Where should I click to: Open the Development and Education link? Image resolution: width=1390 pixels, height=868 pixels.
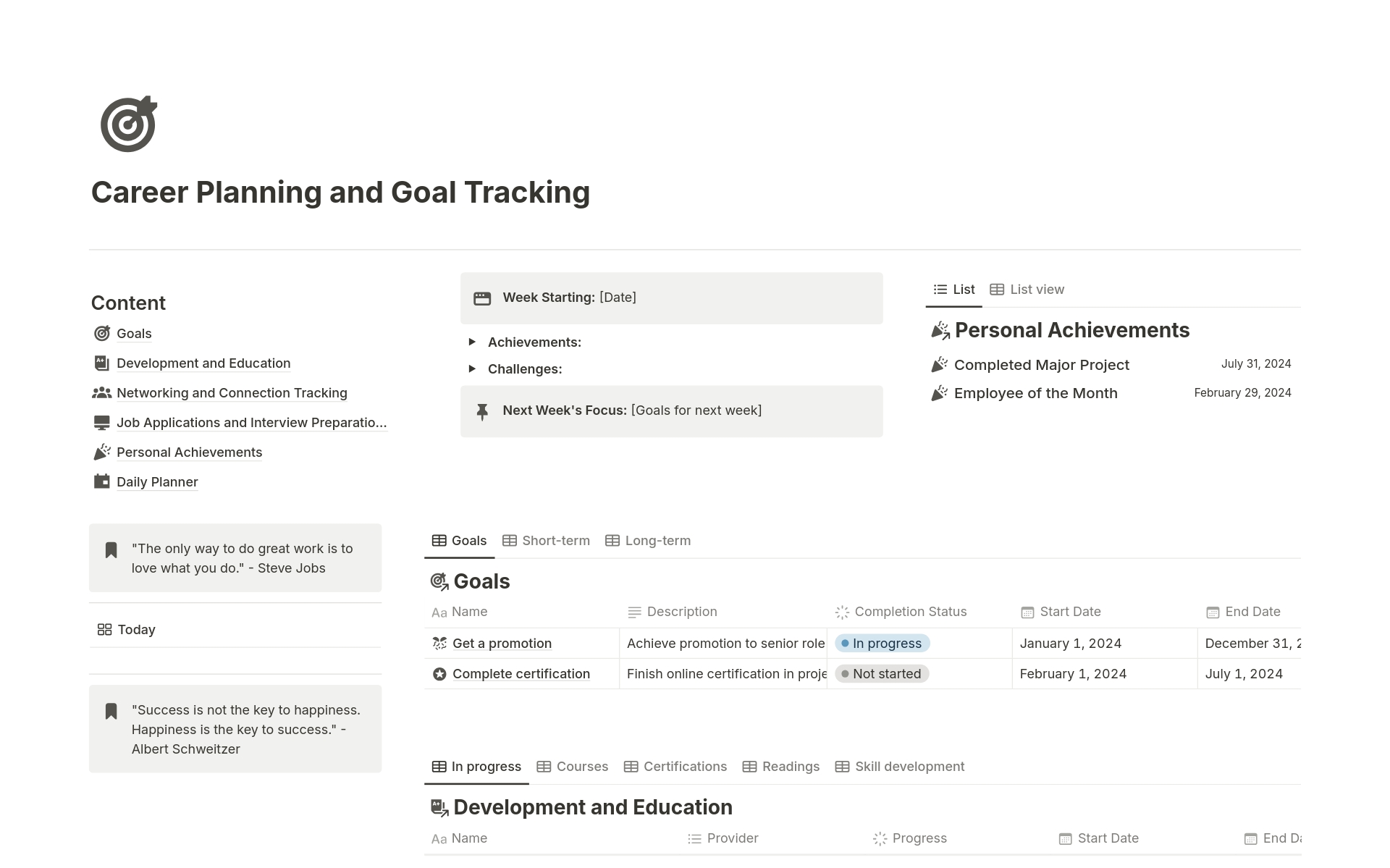pyautogui.click(x=203, y=363)
